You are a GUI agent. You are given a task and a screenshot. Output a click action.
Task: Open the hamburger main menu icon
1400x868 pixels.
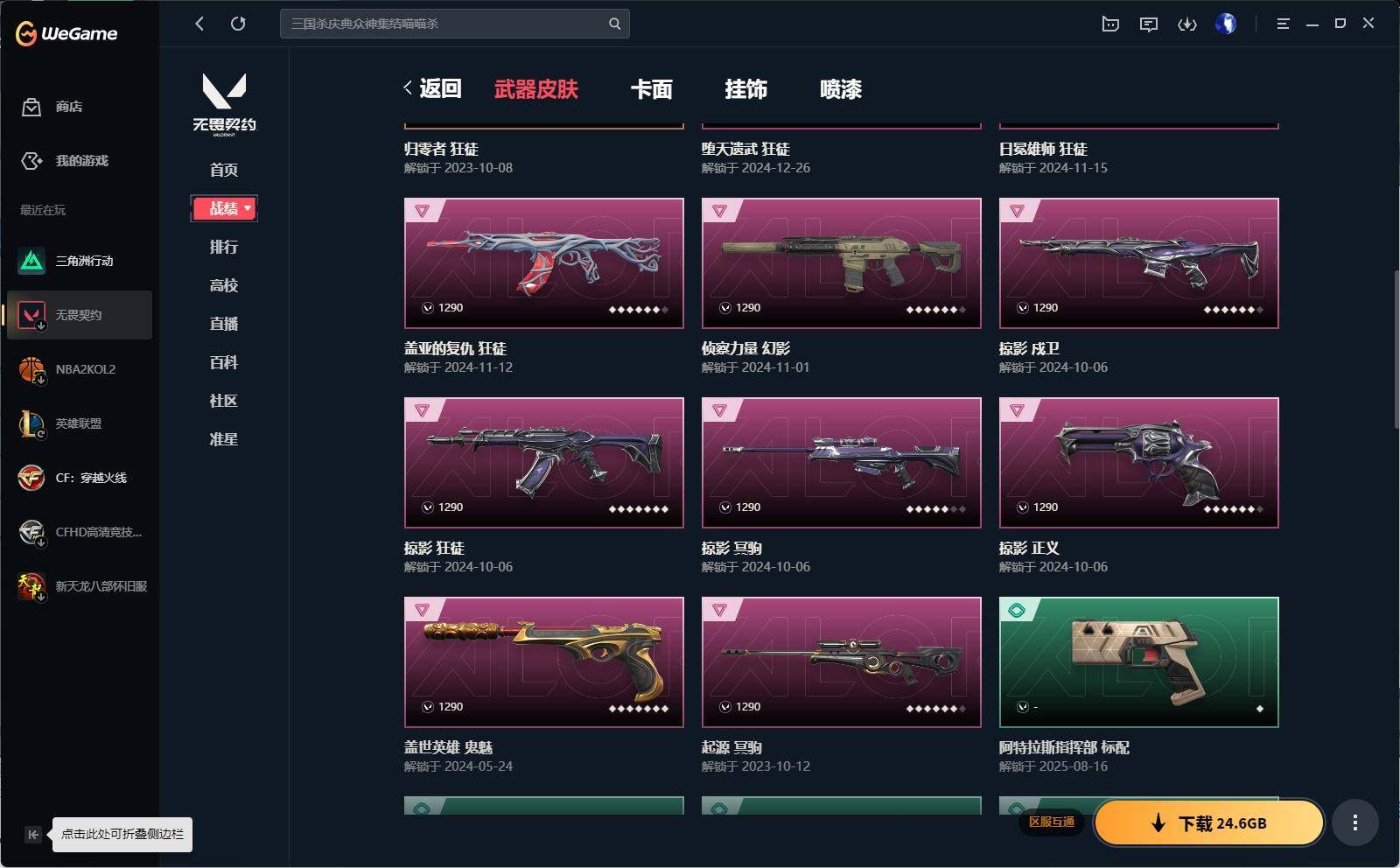coord(1283,24)
